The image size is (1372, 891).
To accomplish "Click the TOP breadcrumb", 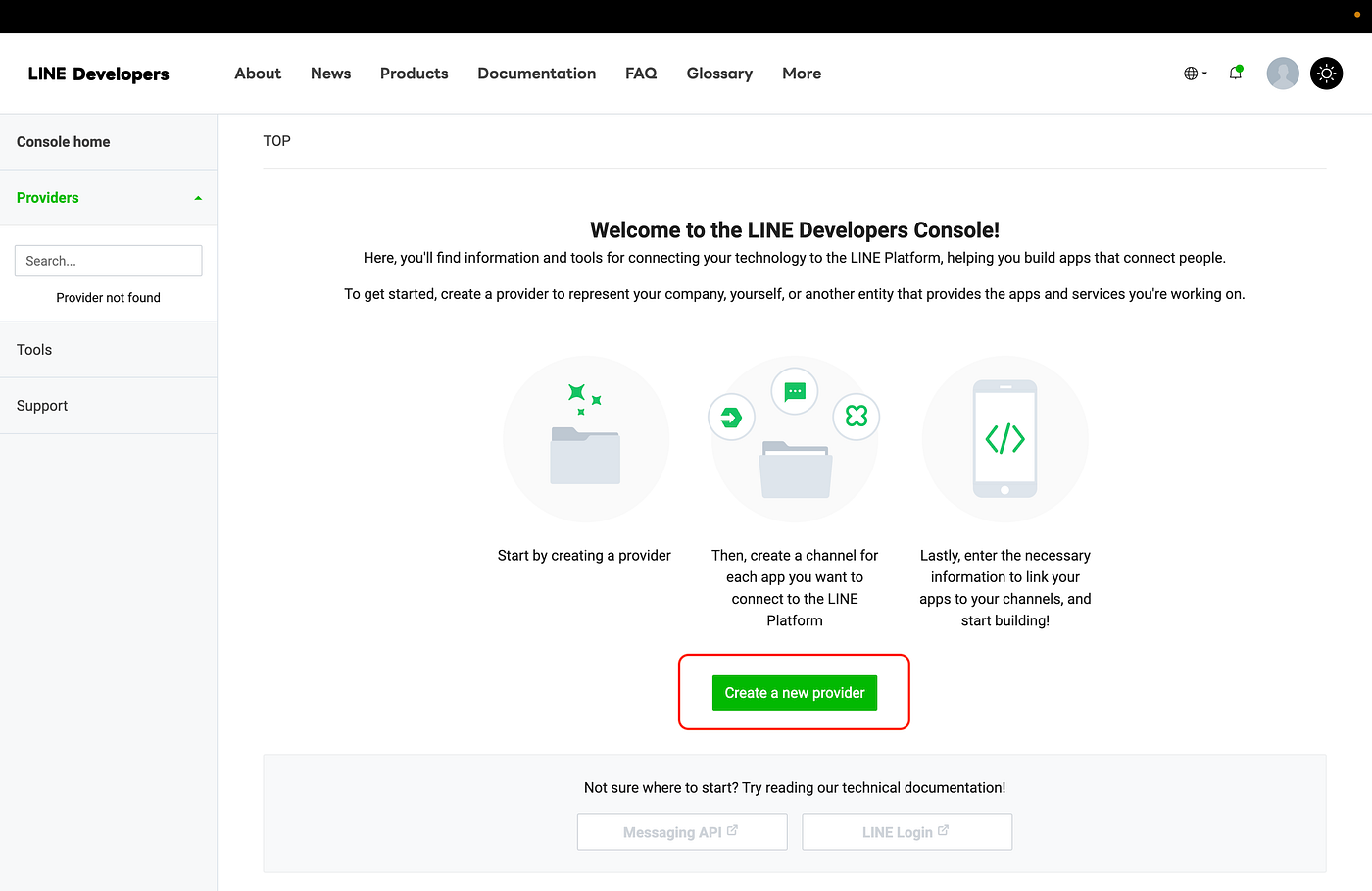I will tap(277, 141).
